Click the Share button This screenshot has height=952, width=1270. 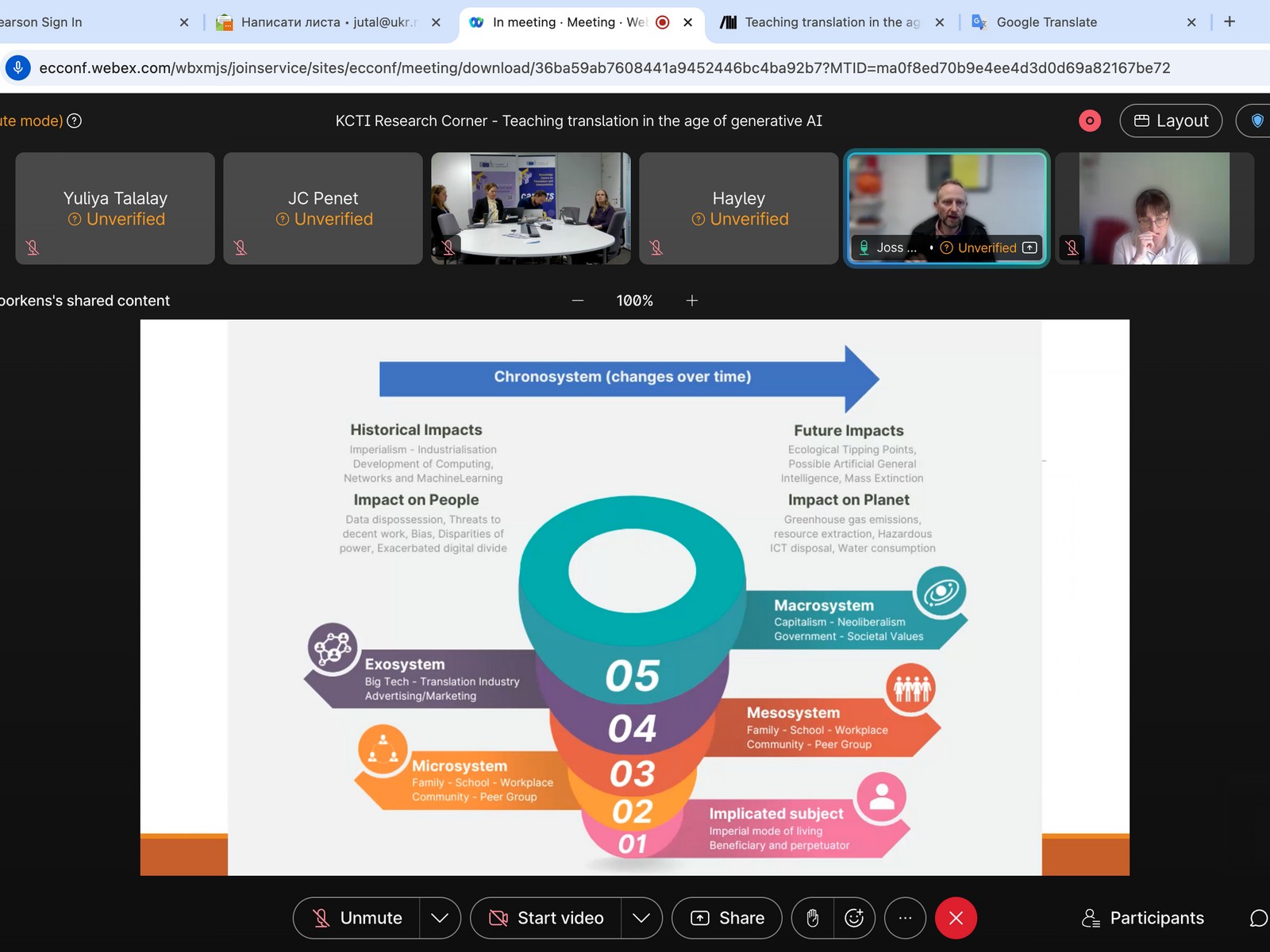coord(727,918)
